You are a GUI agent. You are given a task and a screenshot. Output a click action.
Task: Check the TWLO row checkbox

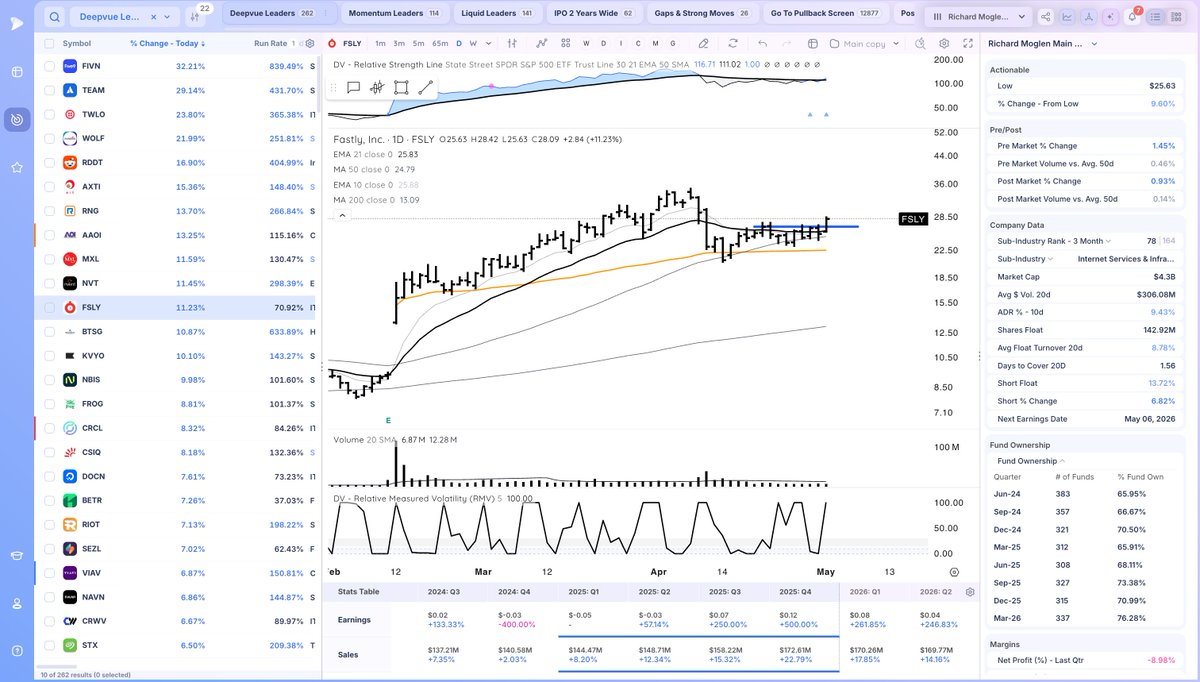49,114
